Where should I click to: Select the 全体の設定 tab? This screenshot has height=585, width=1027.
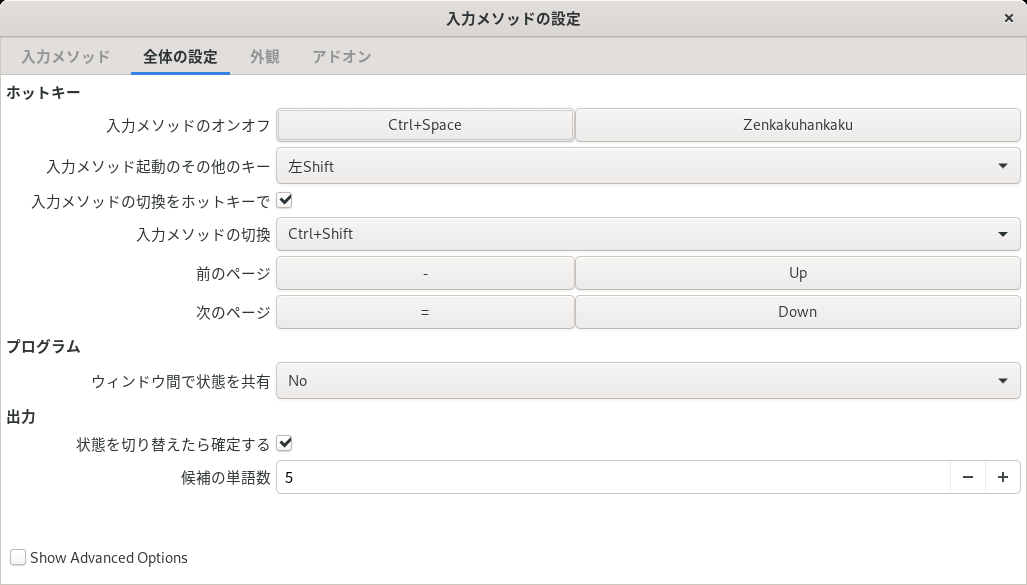[x=180, y=56]
